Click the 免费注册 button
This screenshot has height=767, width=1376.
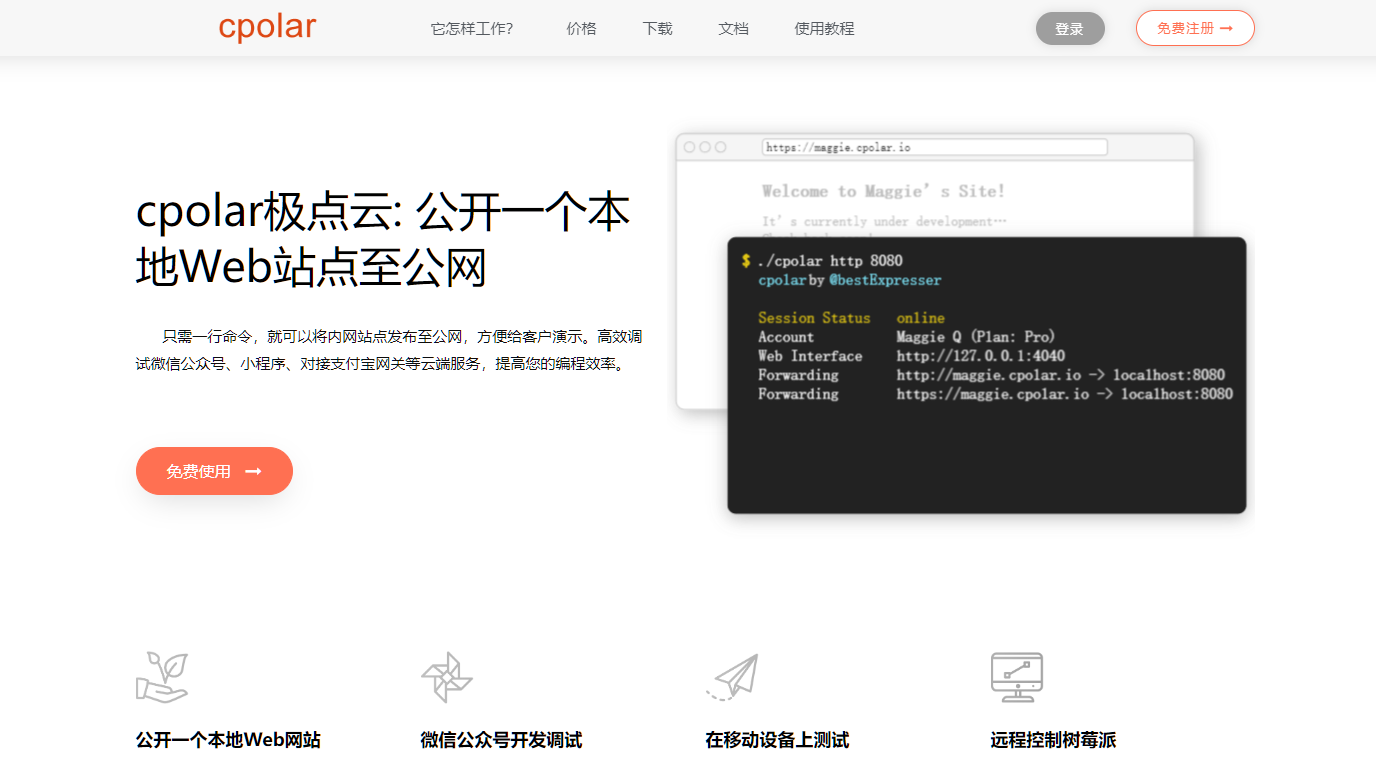[1194, 28]
